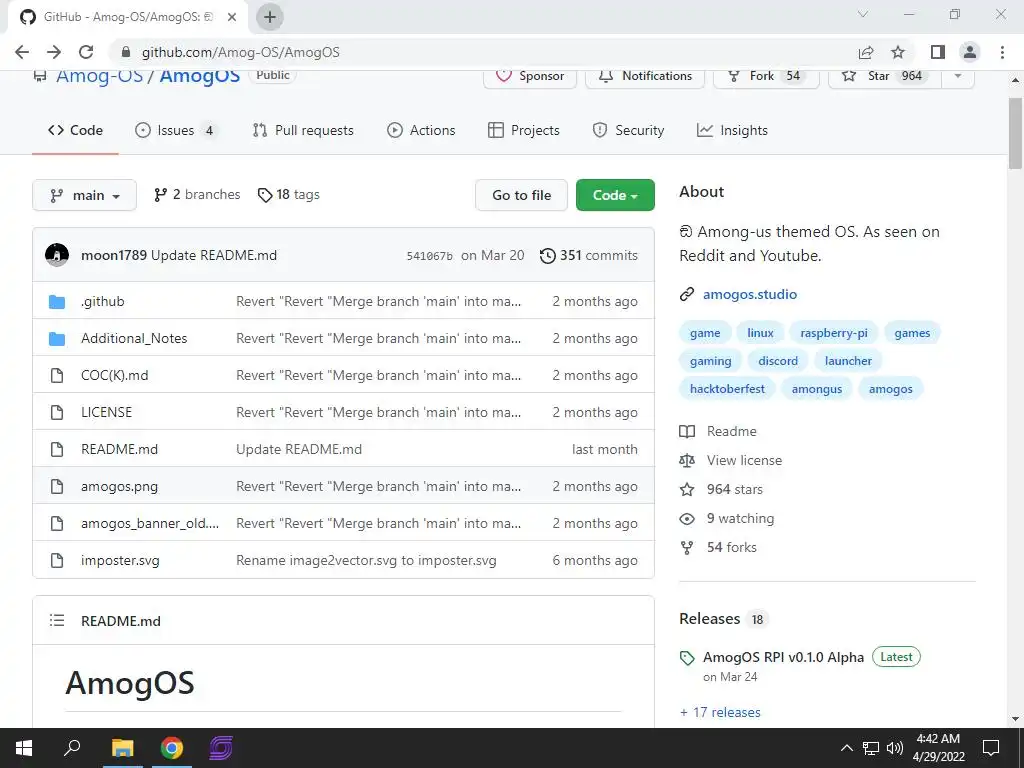Open the .github folder
Screen dimensions: 1024x768
[103, 301]
